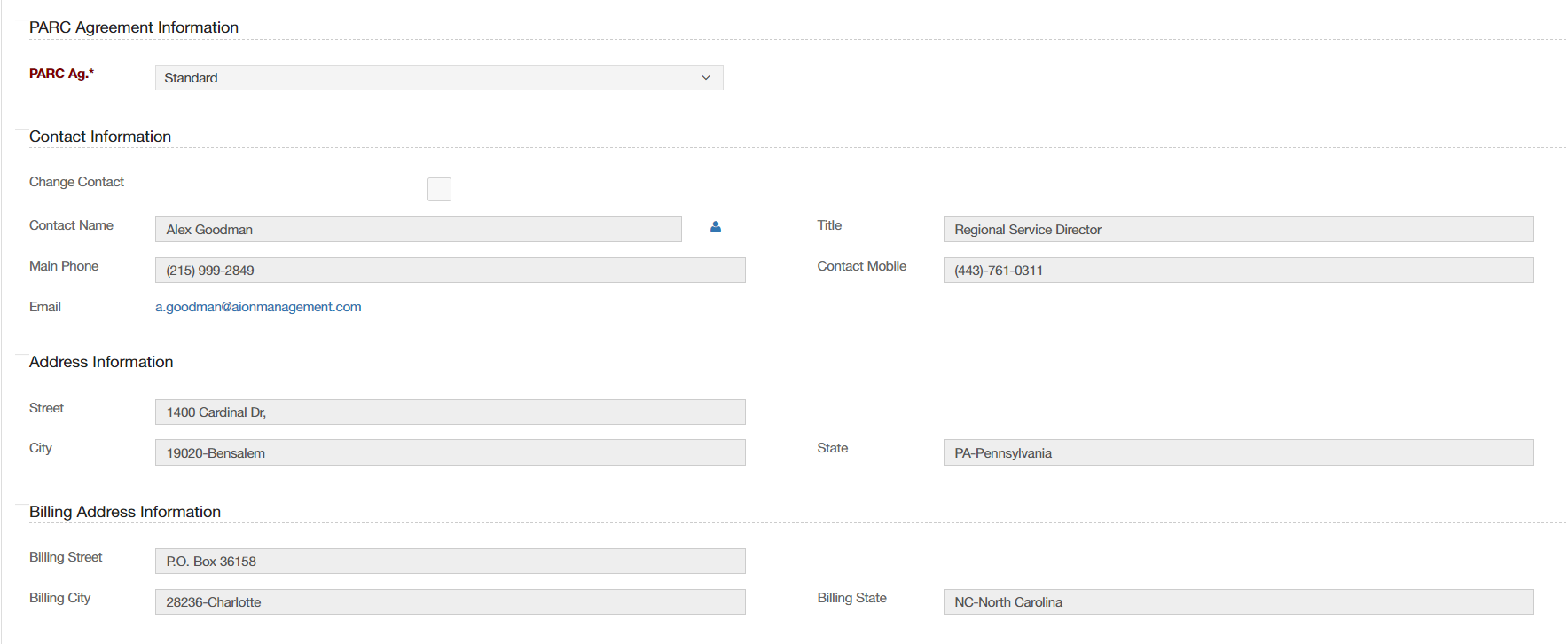Viewport: 1568px width, 644px height.
Task: Click the person icon beside Contact Name
Action: click(x=716, y=227)
